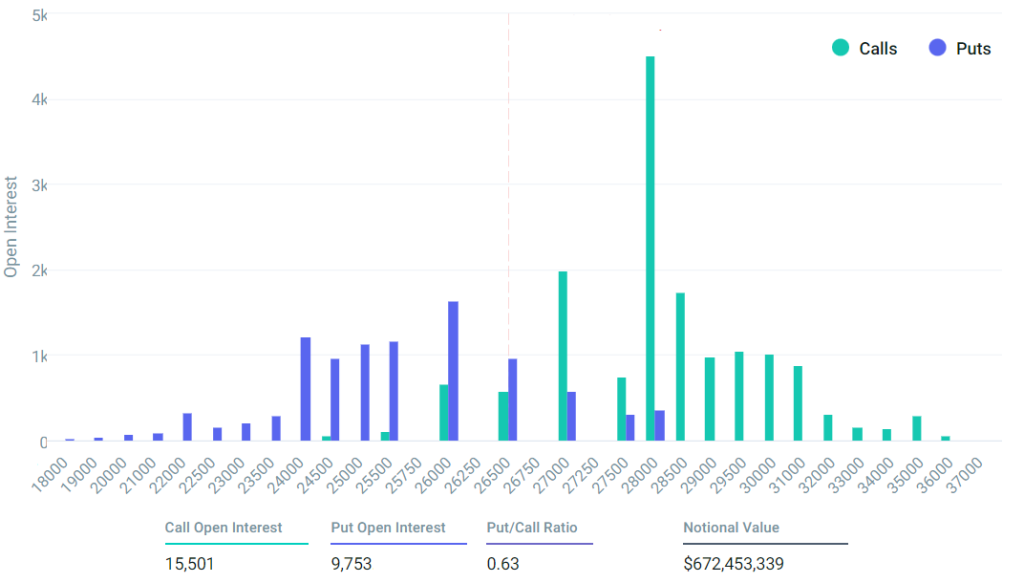Select the put bar at strike 22000

[187, 427]
